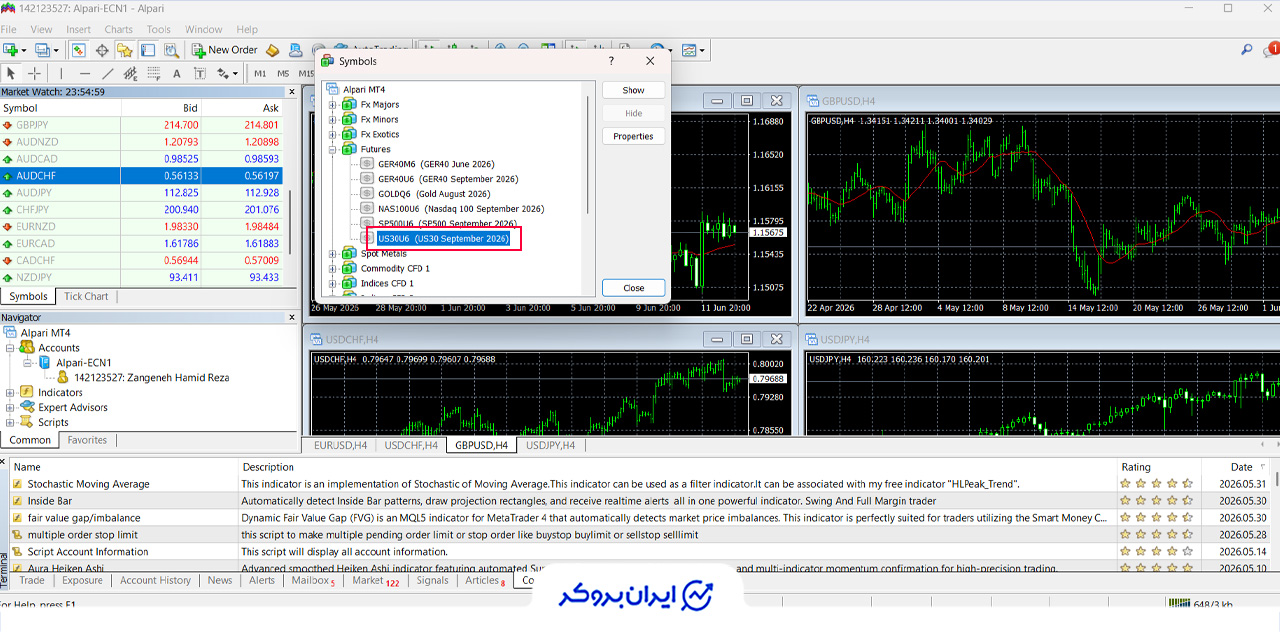Screen dimensions: 1280x632
Task: Collapse the Futures group
Action: point(333,149)
